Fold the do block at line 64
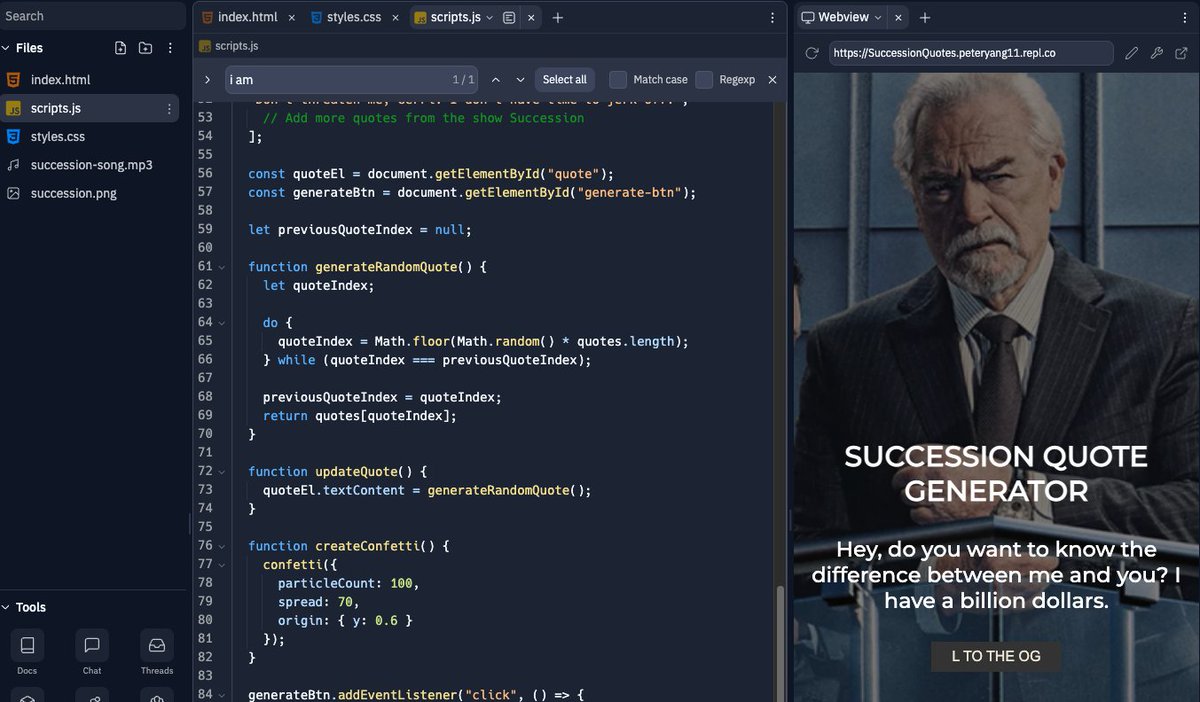This screenshot has width=1200, height=702. pos(222,322)
